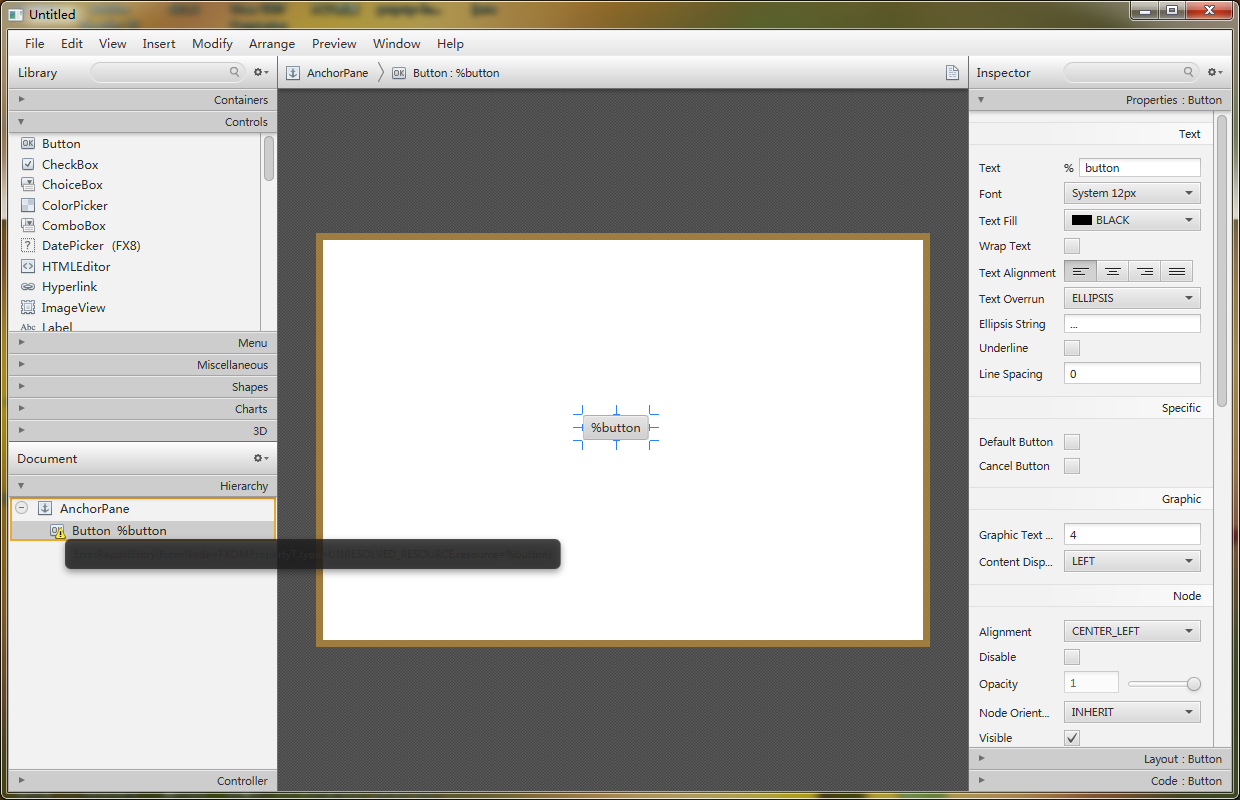Toggle the Default Button checkbox
The height and width of the screenshot is (800, 1240).
point(1072,442)
